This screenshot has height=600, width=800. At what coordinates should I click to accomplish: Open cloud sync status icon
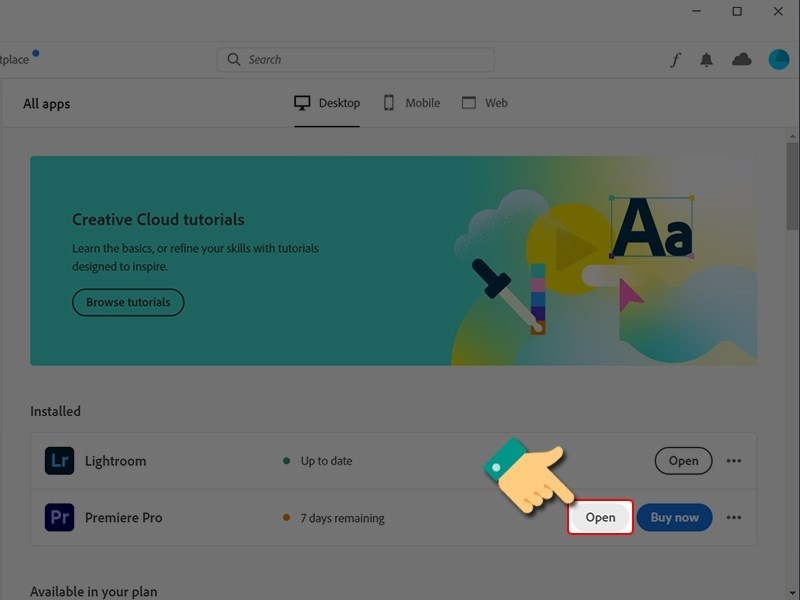[x=741, y=60]
